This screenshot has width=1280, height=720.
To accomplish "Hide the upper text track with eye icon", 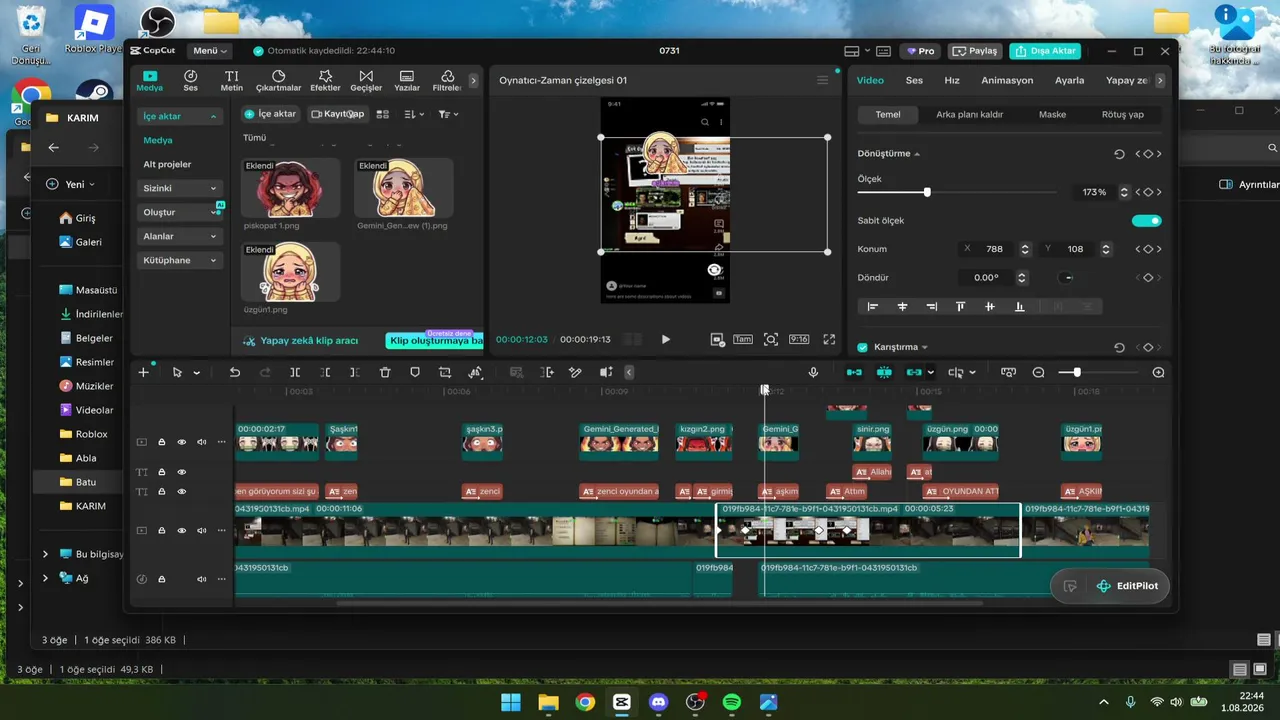I will click(x=182, y=472).
